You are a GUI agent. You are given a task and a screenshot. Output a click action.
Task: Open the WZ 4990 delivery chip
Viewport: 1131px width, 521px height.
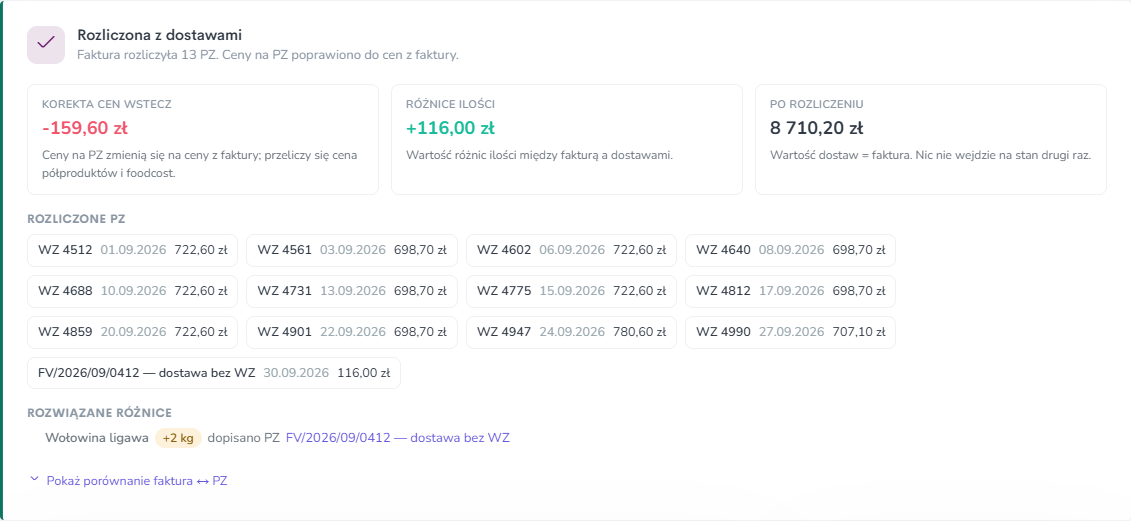[791, 333]
